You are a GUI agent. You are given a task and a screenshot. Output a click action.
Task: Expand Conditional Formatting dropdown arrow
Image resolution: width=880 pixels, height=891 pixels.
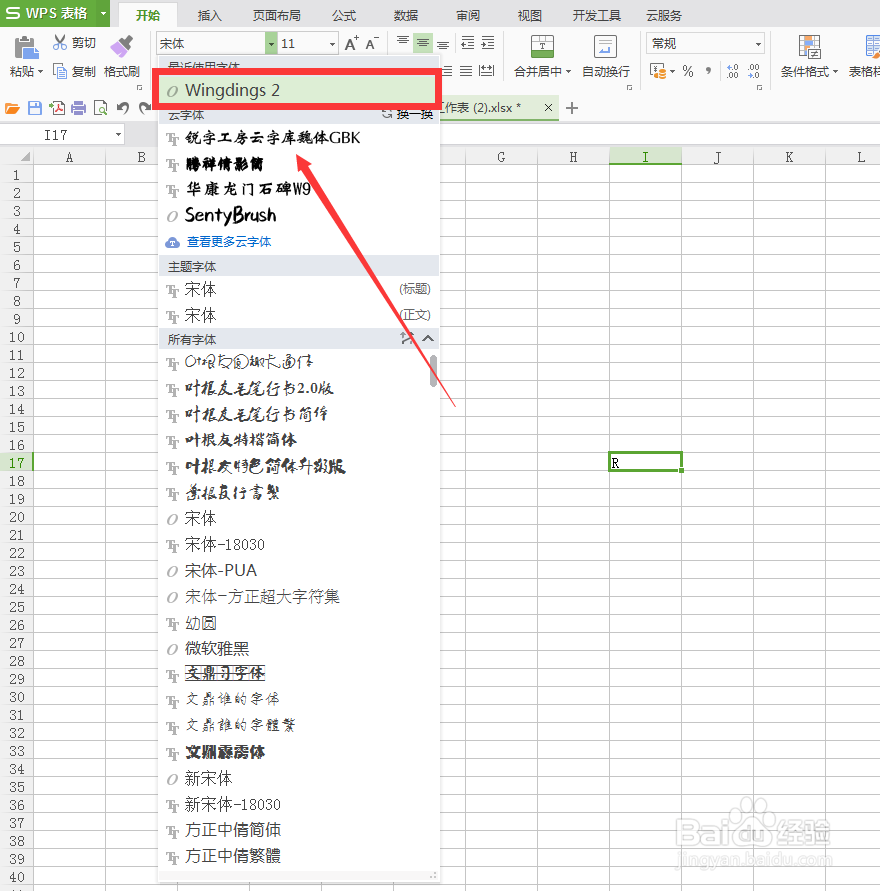[x=835, y=72]
